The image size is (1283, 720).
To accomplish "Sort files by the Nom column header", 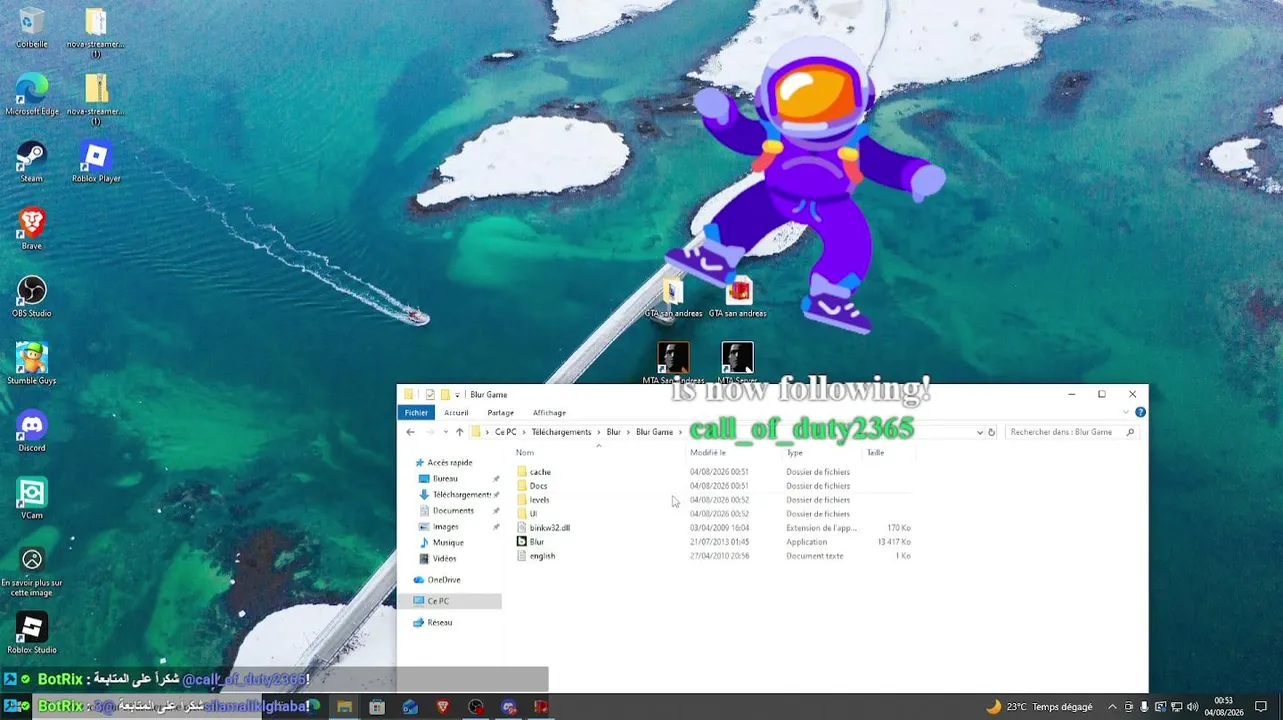I will tap(525, 453).
